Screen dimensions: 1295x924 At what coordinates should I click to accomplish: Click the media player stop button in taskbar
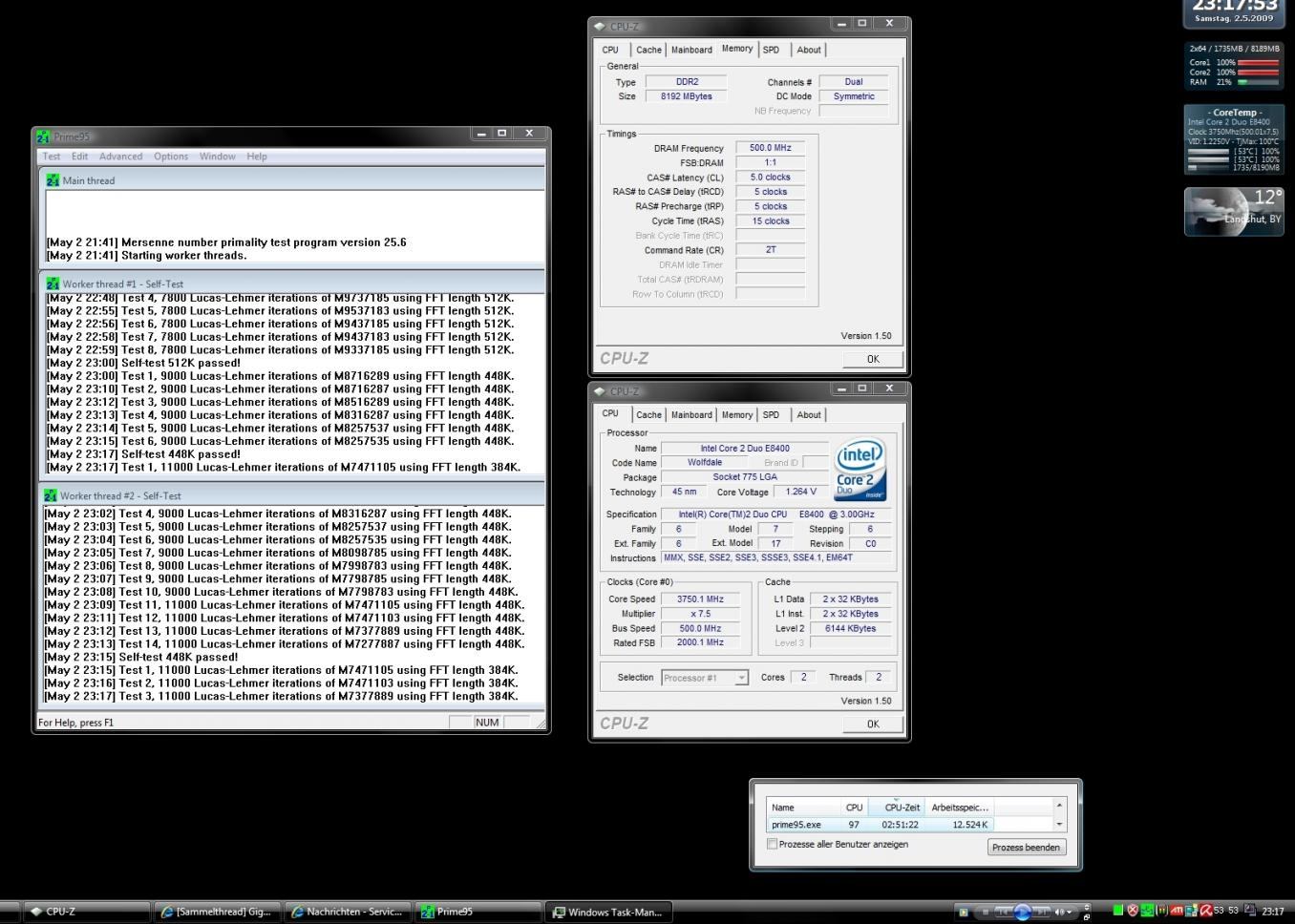[x=986, y=913]
